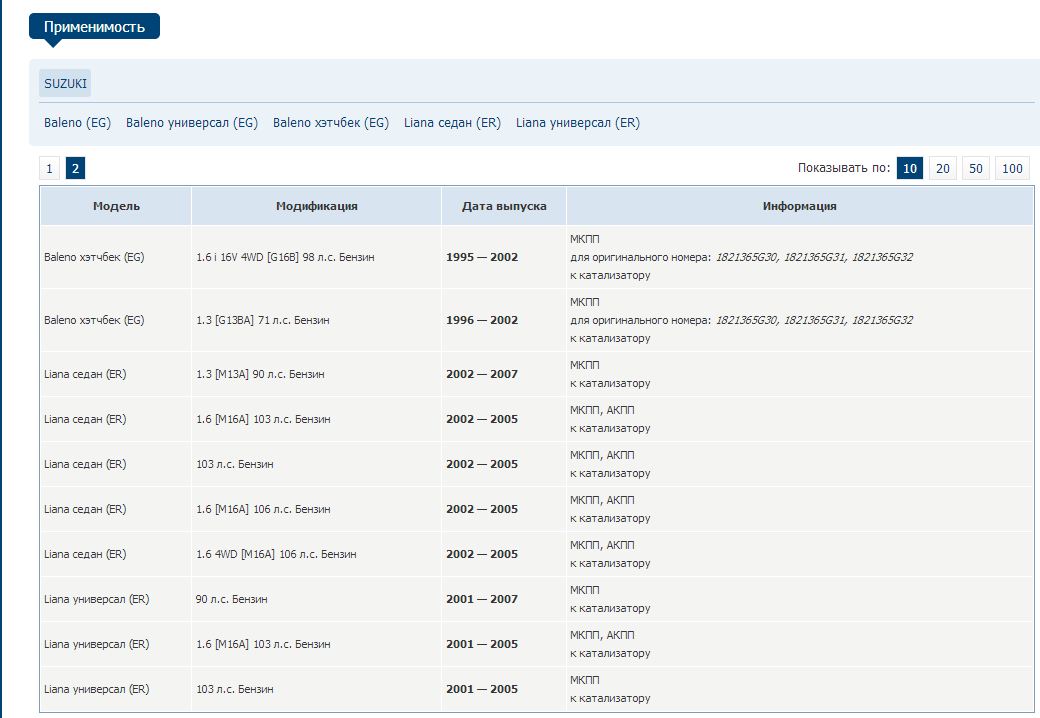Viewport: 1040px width, 718px height.
Task: Click the Модификация column header
Action: click(x=316, y=206)
